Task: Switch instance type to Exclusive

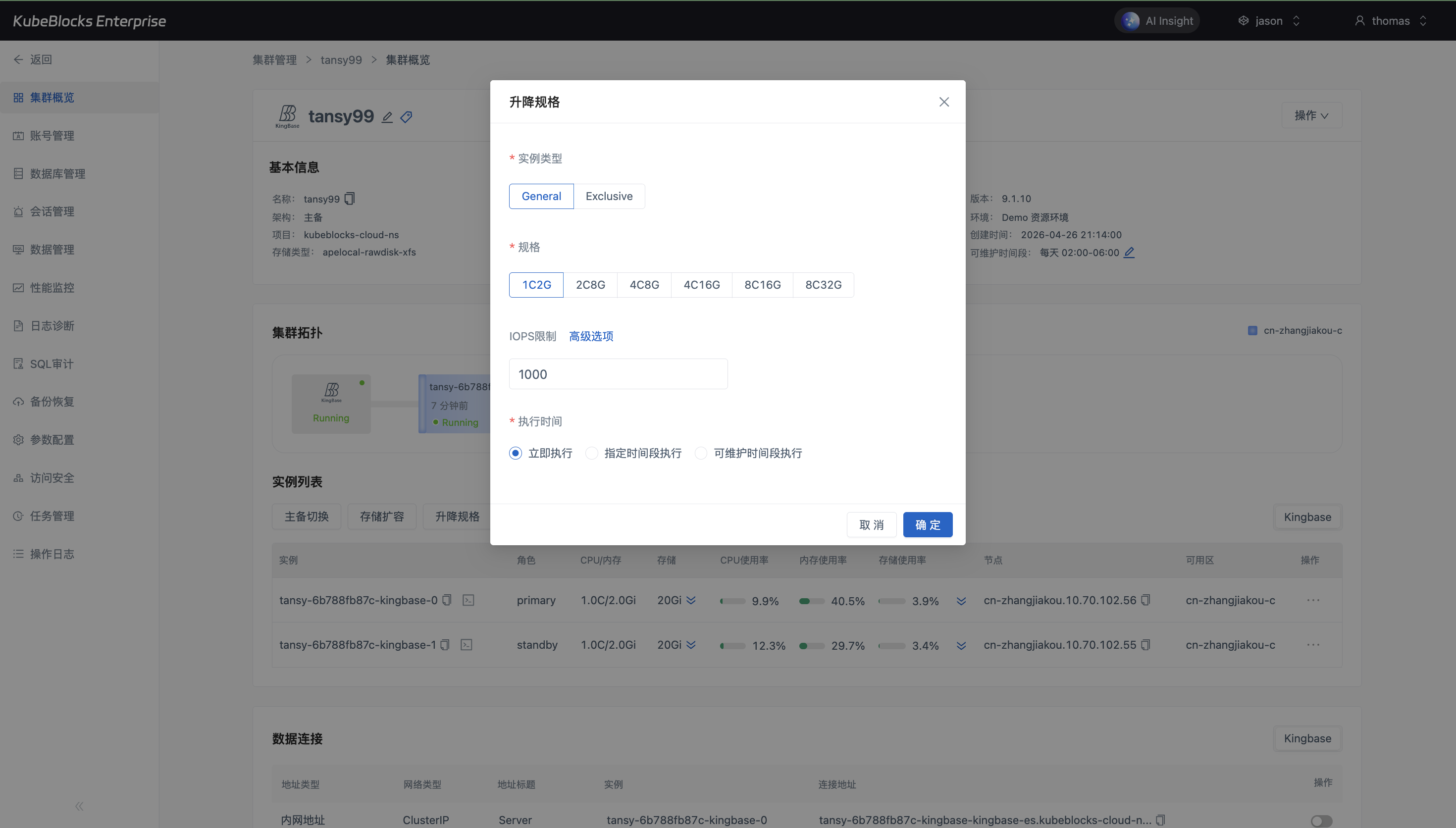Action: 608,196
